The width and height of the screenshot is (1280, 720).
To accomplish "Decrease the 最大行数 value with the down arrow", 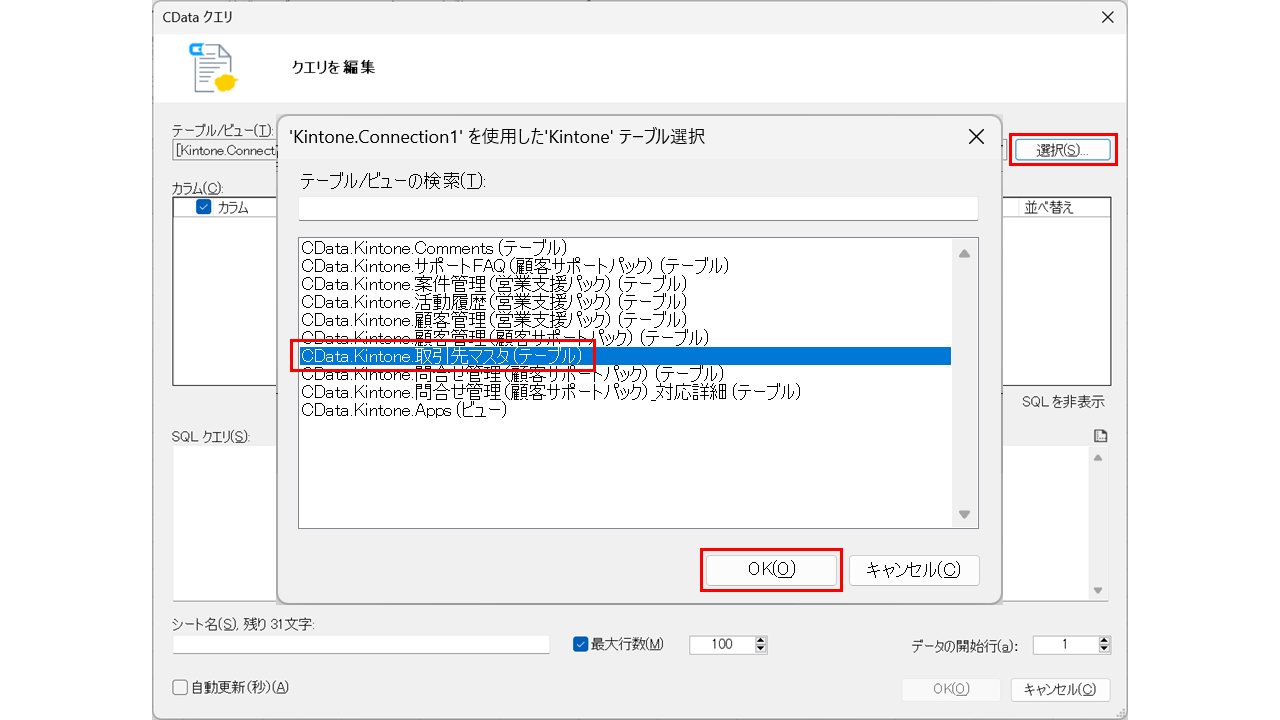I will pyautogui.click(x=761, y=649).
